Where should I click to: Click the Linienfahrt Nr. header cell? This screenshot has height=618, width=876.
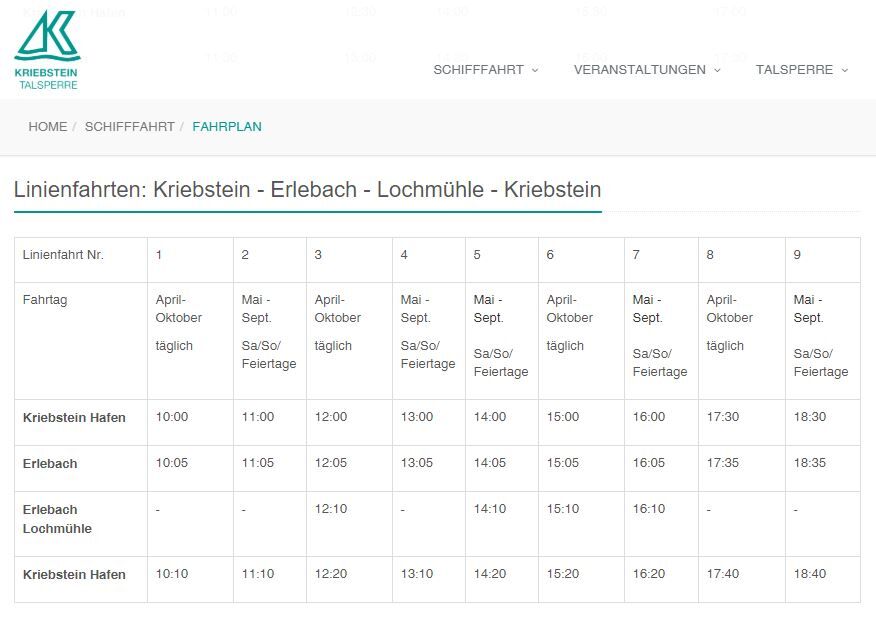[x=63, y=255]
